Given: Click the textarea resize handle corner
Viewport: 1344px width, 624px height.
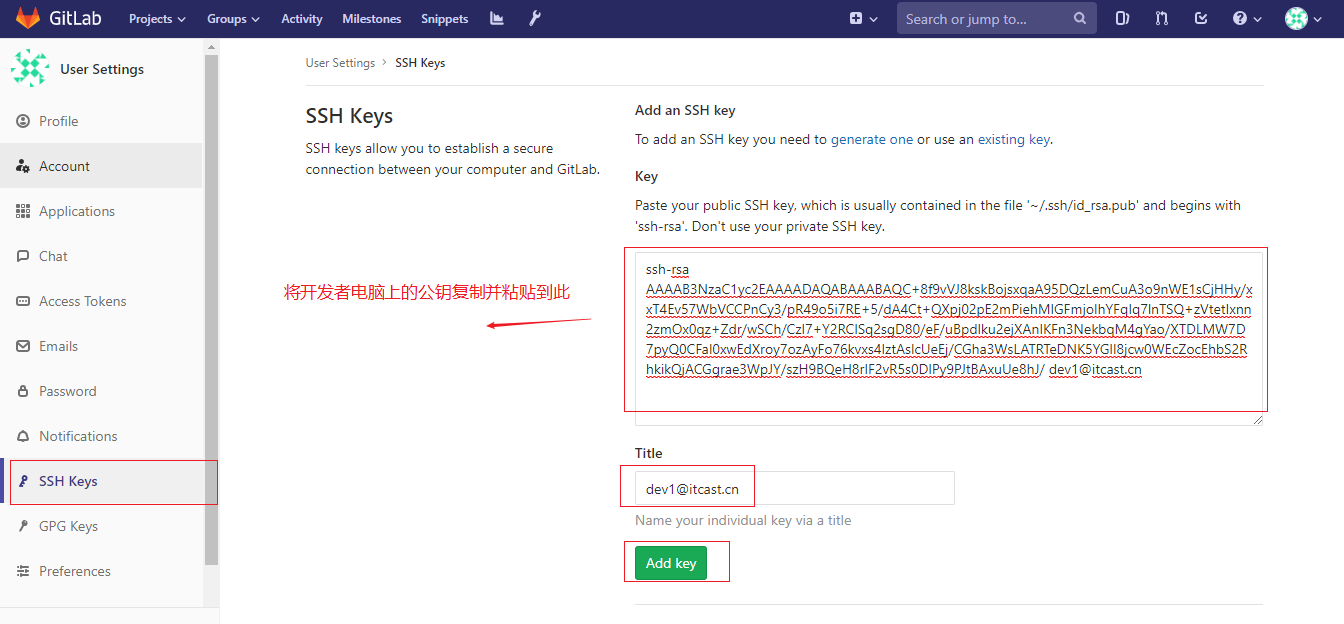Looking at the screenshot, I should (x=1258, y=419).
